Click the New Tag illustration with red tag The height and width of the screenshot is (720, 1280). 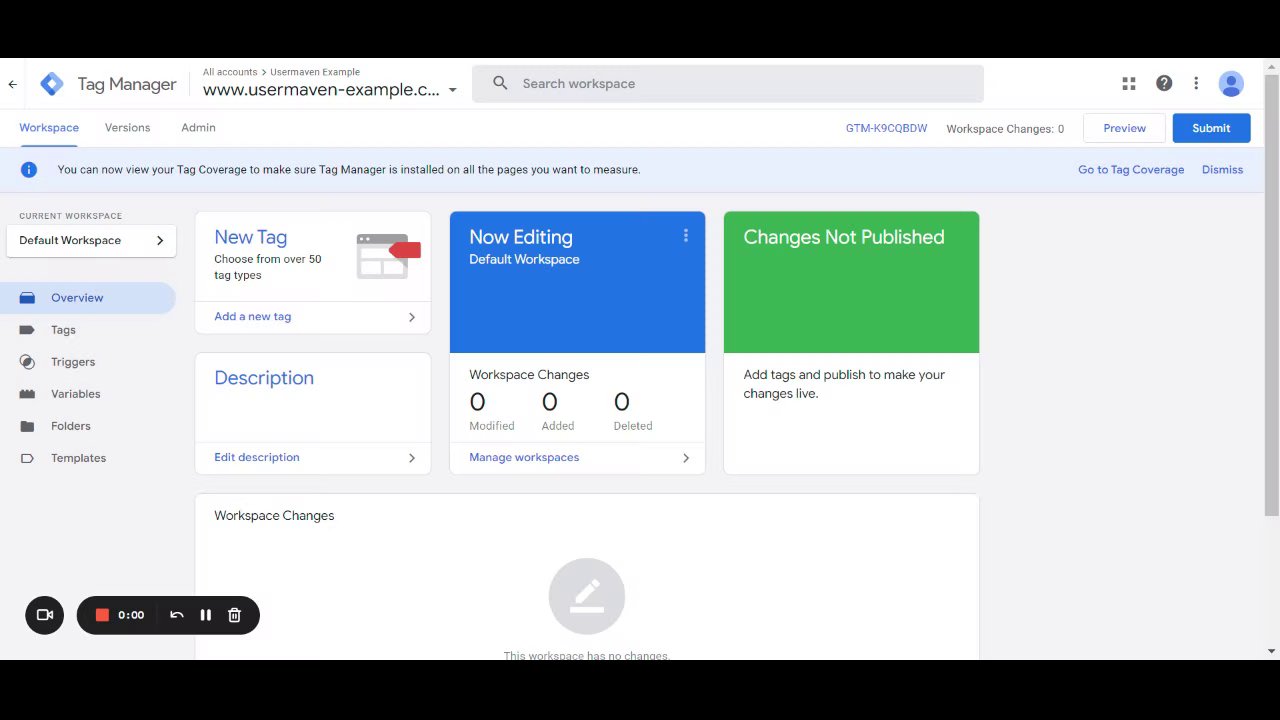point(388,256)
